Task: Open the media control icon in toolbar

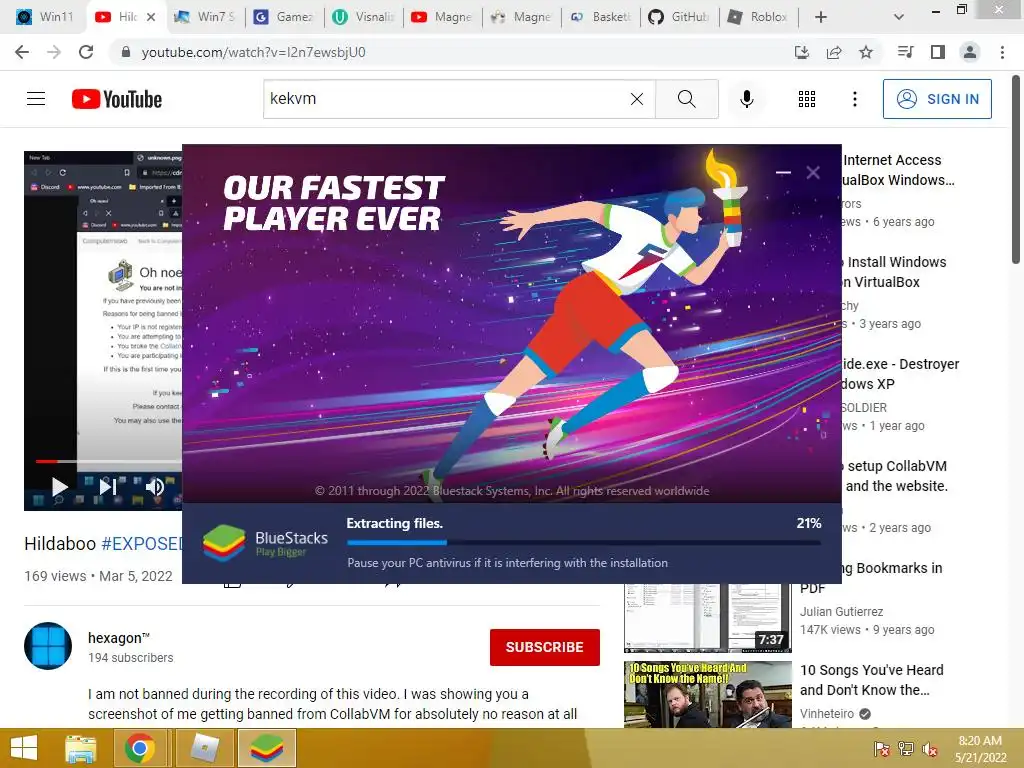Action: coord(905,52)
